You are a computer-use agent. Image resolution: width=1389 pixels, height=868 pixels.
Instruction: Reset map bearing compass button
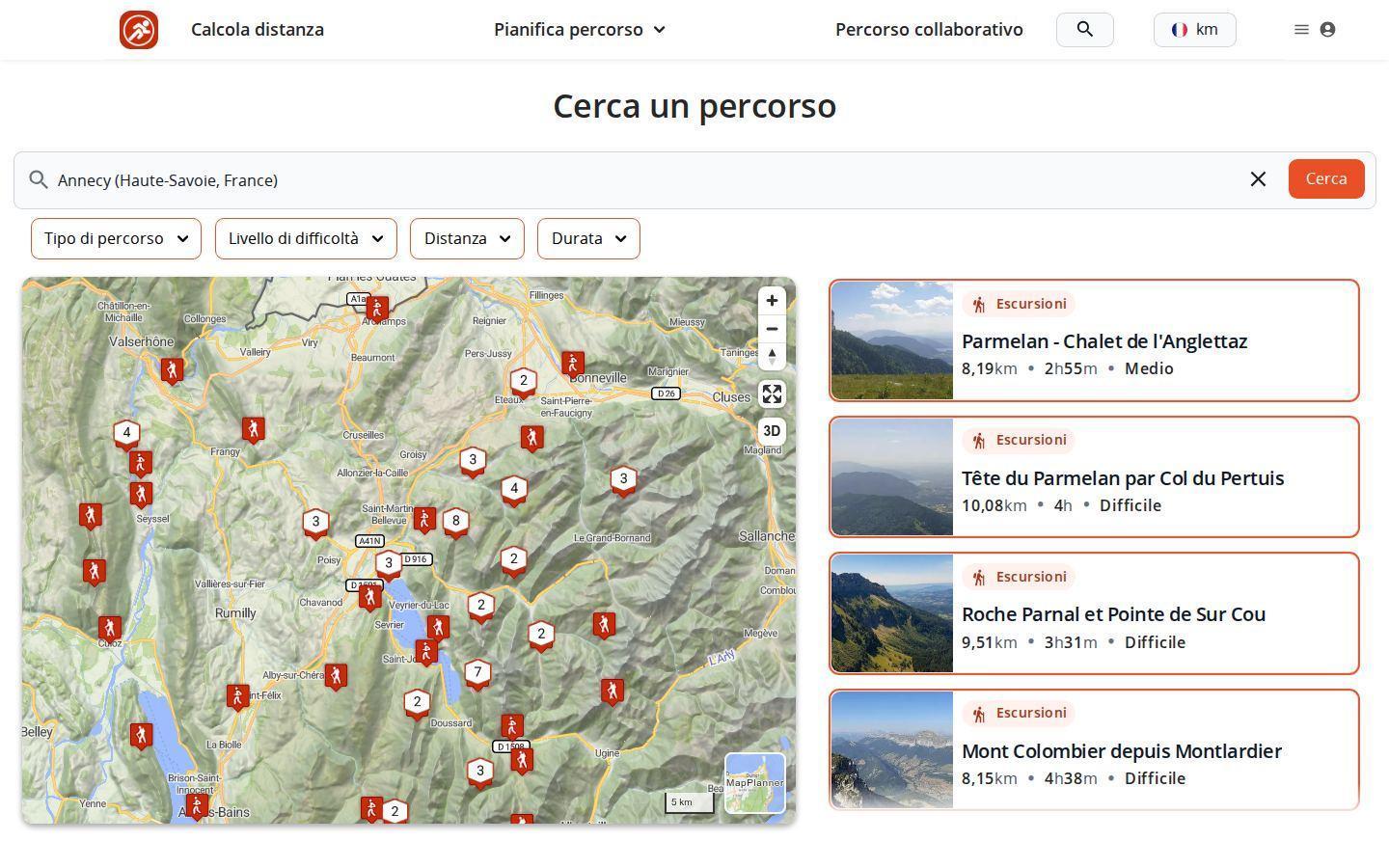[772, 356]
